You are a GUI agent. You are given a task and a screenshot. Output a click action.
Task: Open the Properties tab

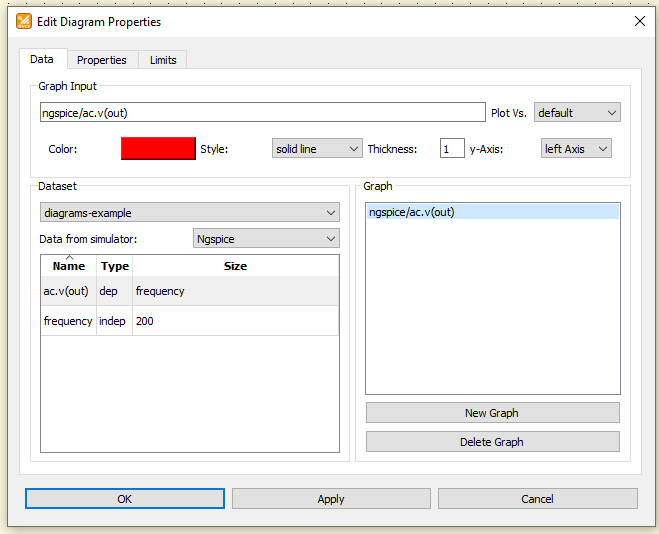[x=102, y=60]
